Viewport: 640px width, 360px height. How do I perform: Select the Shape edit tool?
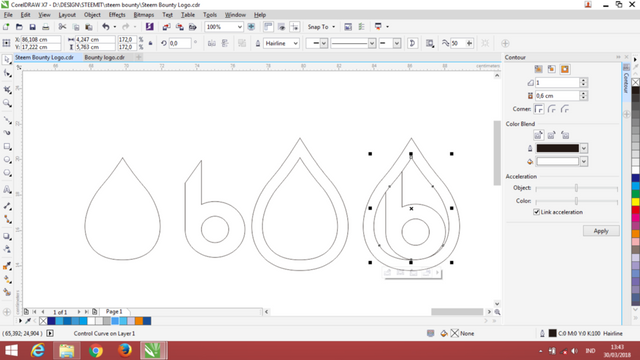(7, 73)
